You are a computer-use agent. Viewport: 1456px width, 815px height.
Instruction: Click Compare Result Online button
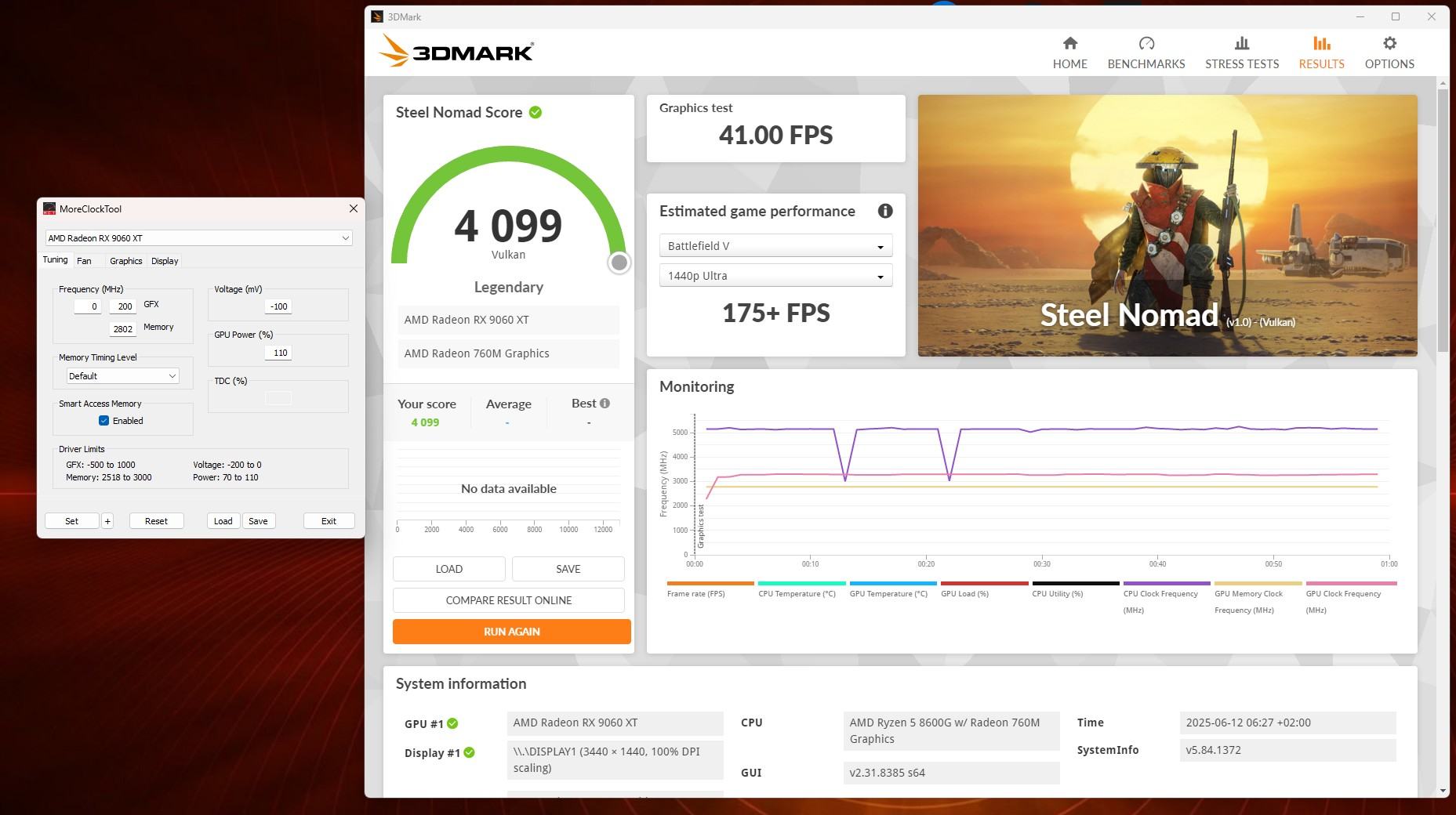tap(508, 600)
